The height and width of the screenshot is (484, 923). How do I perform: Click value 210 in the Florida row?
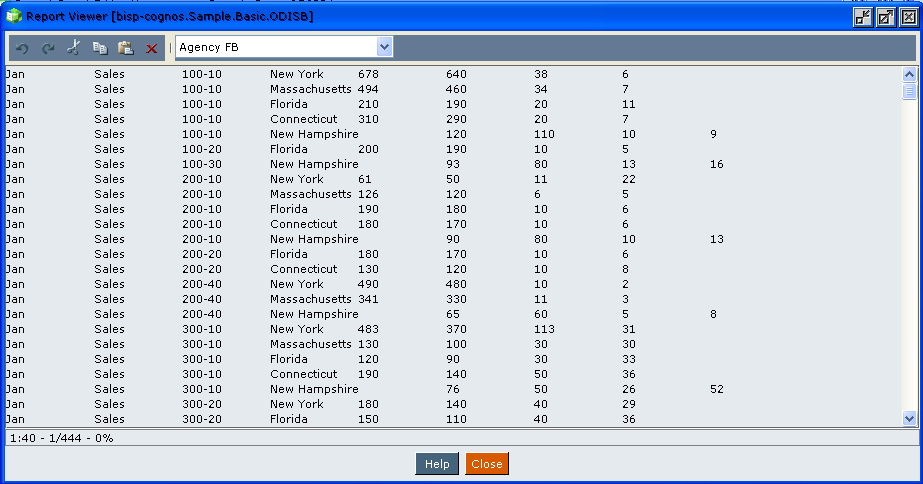tap(368, 104)
